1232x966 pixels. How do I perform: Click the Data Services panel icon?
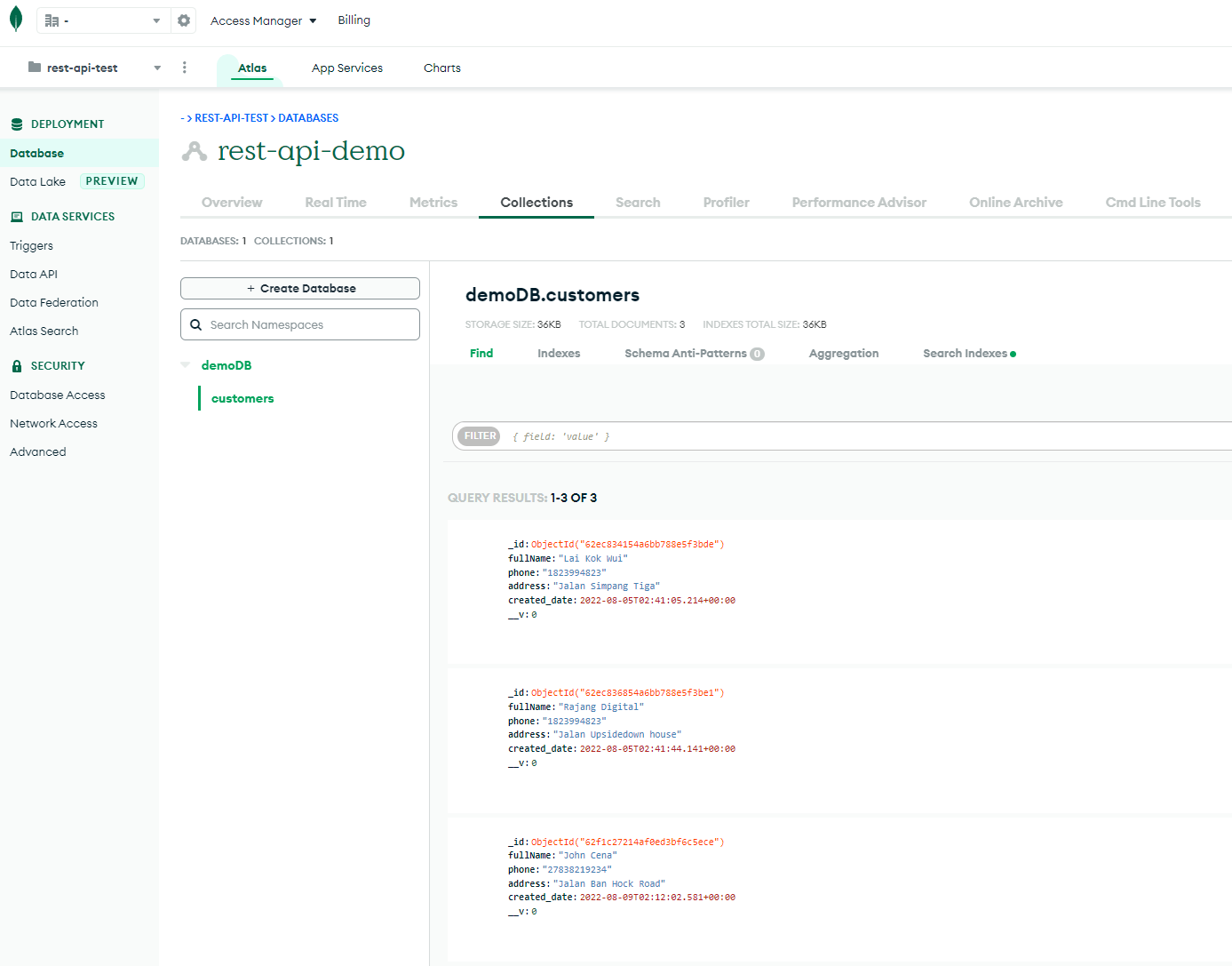(x=15, y=216)
